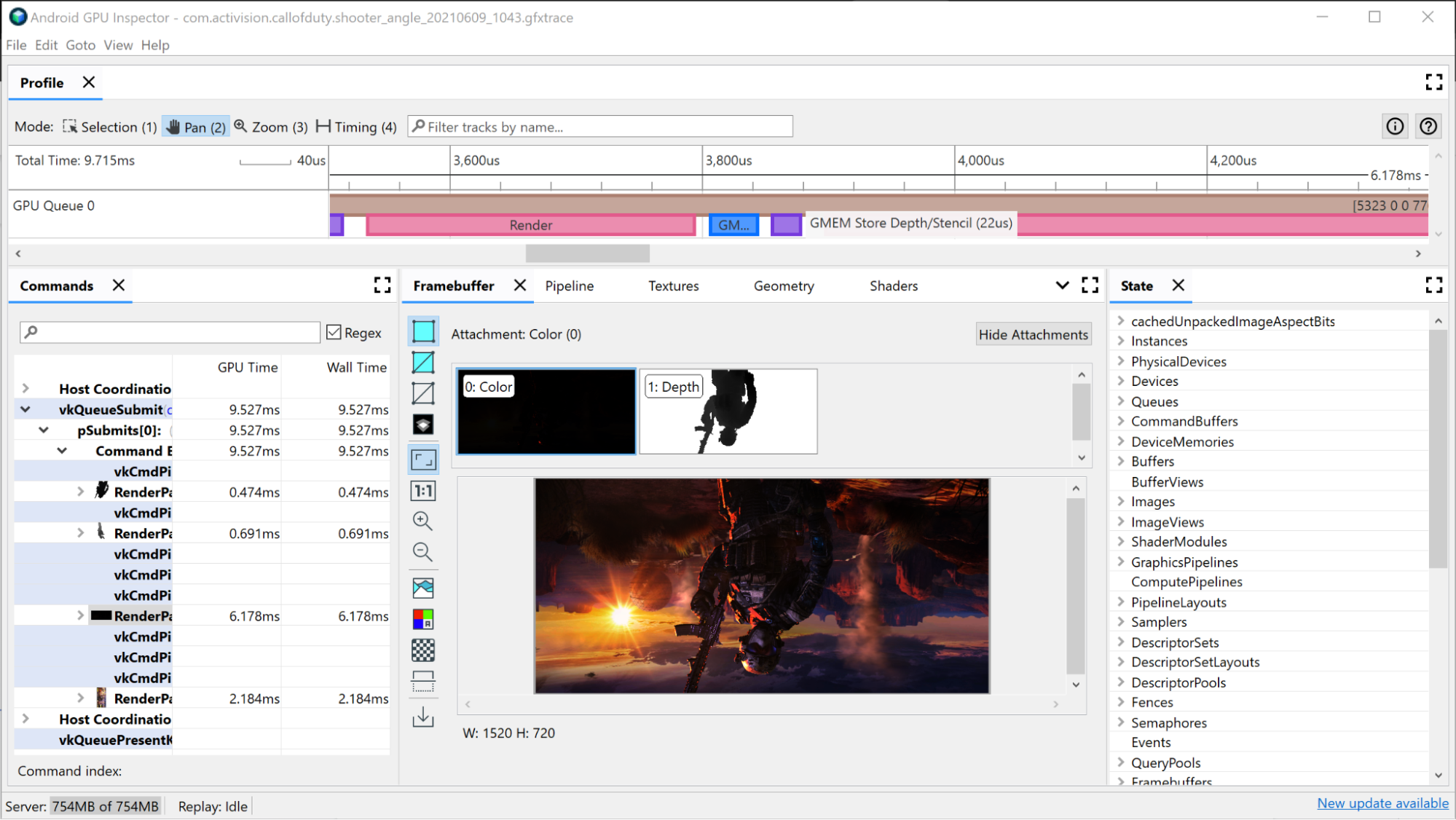Image resolution: width=1456 pixels, height=820 pixels.
Task: Click the Filter tracks by name field
Action: (600, 127)
